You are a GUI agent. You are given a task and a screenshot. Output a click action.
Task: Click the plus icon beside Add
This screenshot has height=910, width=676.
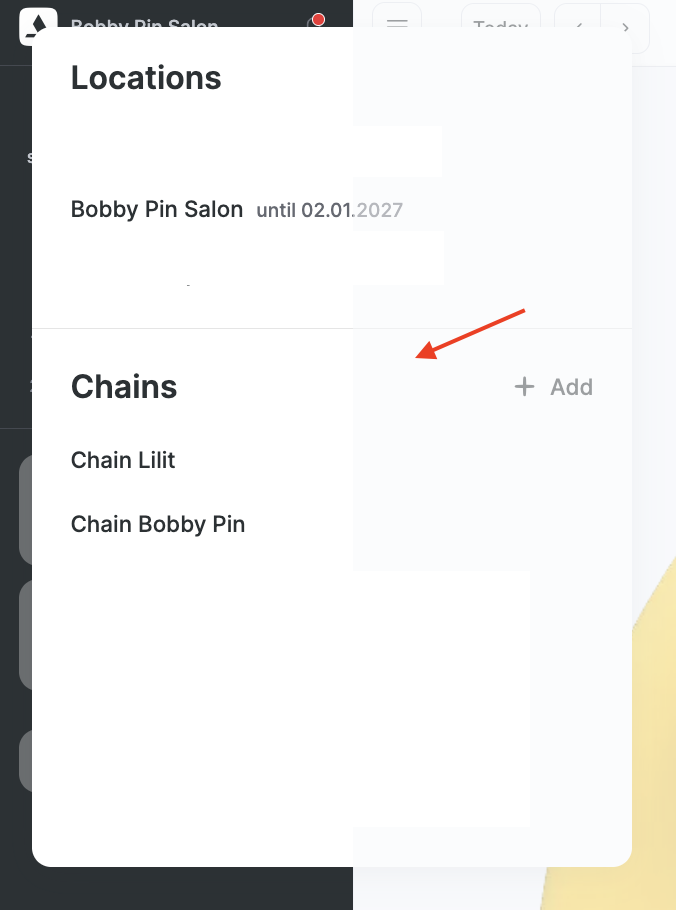(524, 387)
